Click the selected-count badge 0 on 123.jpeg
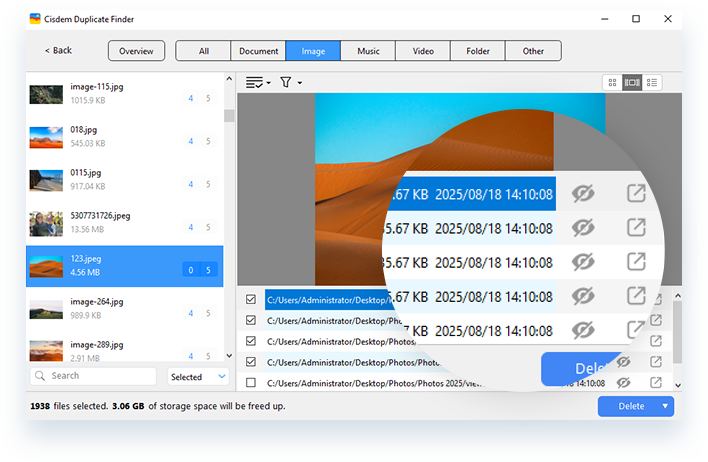708x462 pixels. click(x=191, y=270)
